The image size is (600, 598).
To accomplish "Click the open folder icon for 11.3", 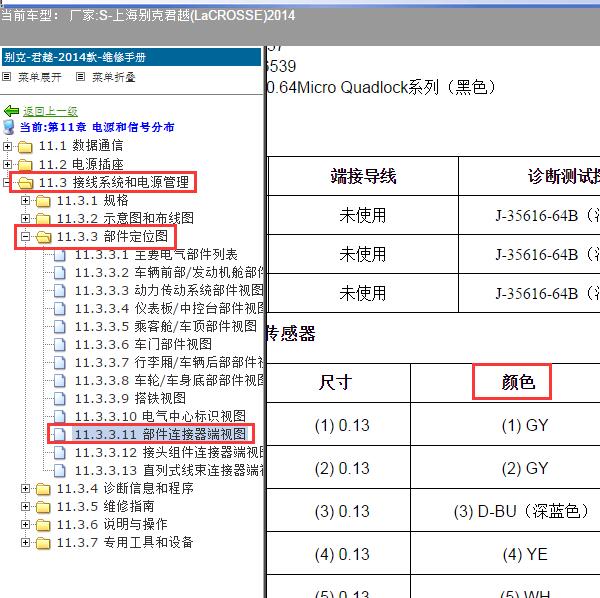I will 25,183.
